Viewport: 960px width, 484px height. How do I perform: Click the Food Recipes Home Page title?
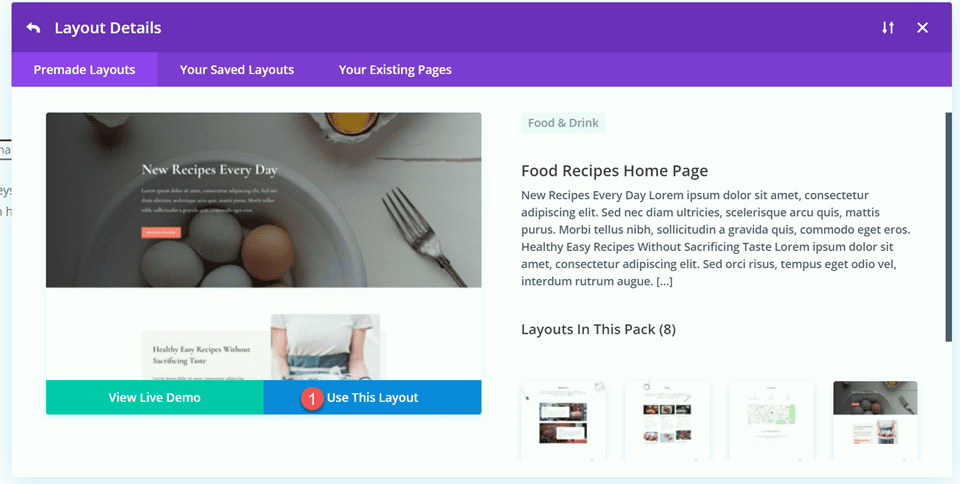coord(614,171)
